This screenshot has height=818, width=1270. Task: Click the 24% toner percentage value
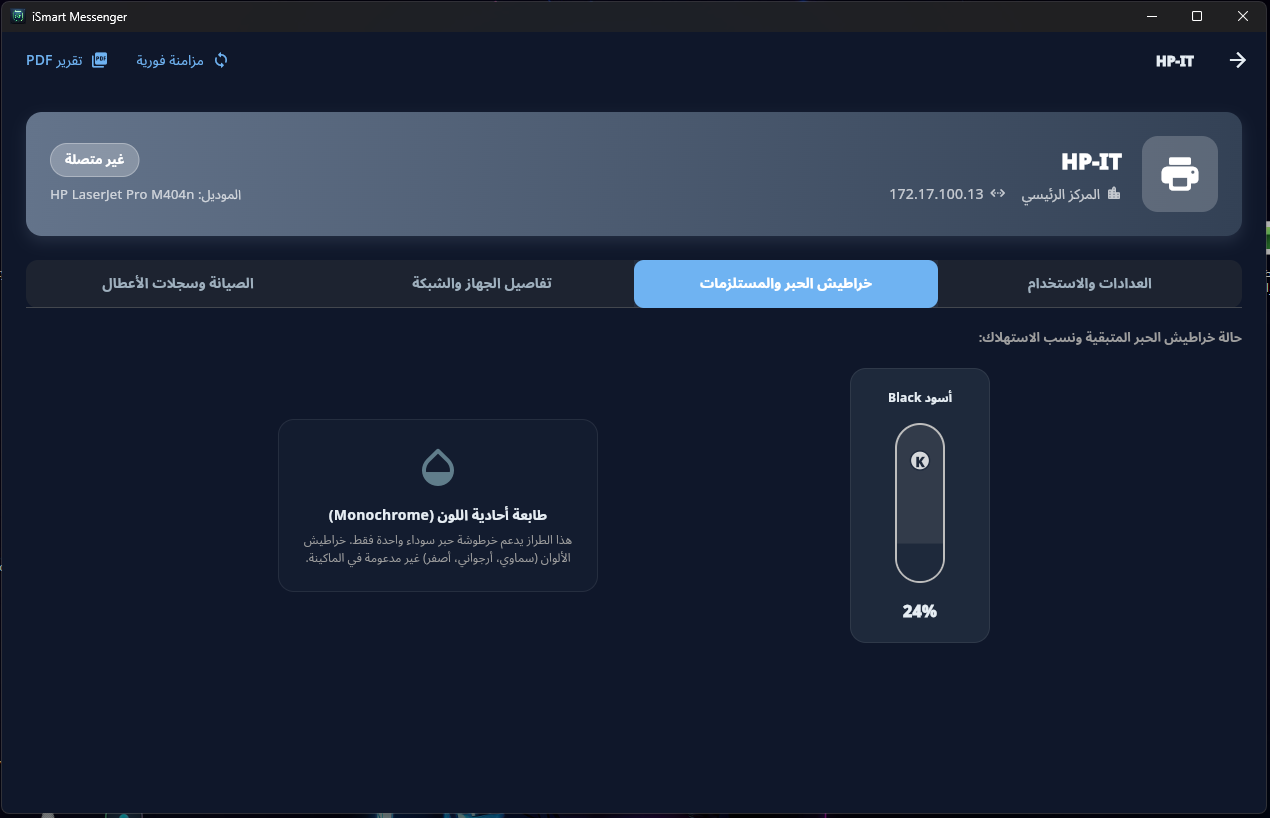click(920, 611)
